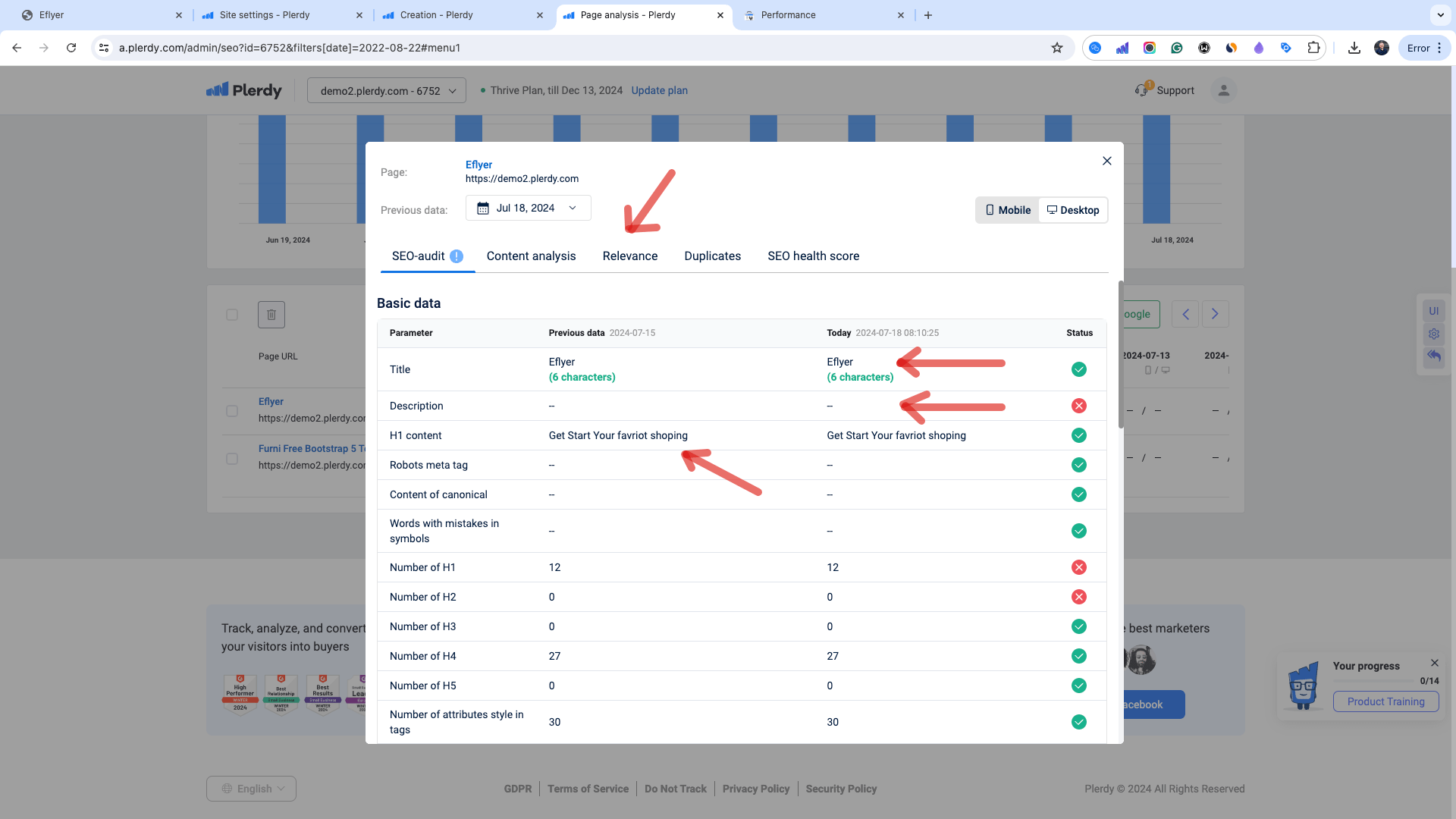Select the SEO health score tab
This screenshot has height=819, width=1456.
[814, 256]
